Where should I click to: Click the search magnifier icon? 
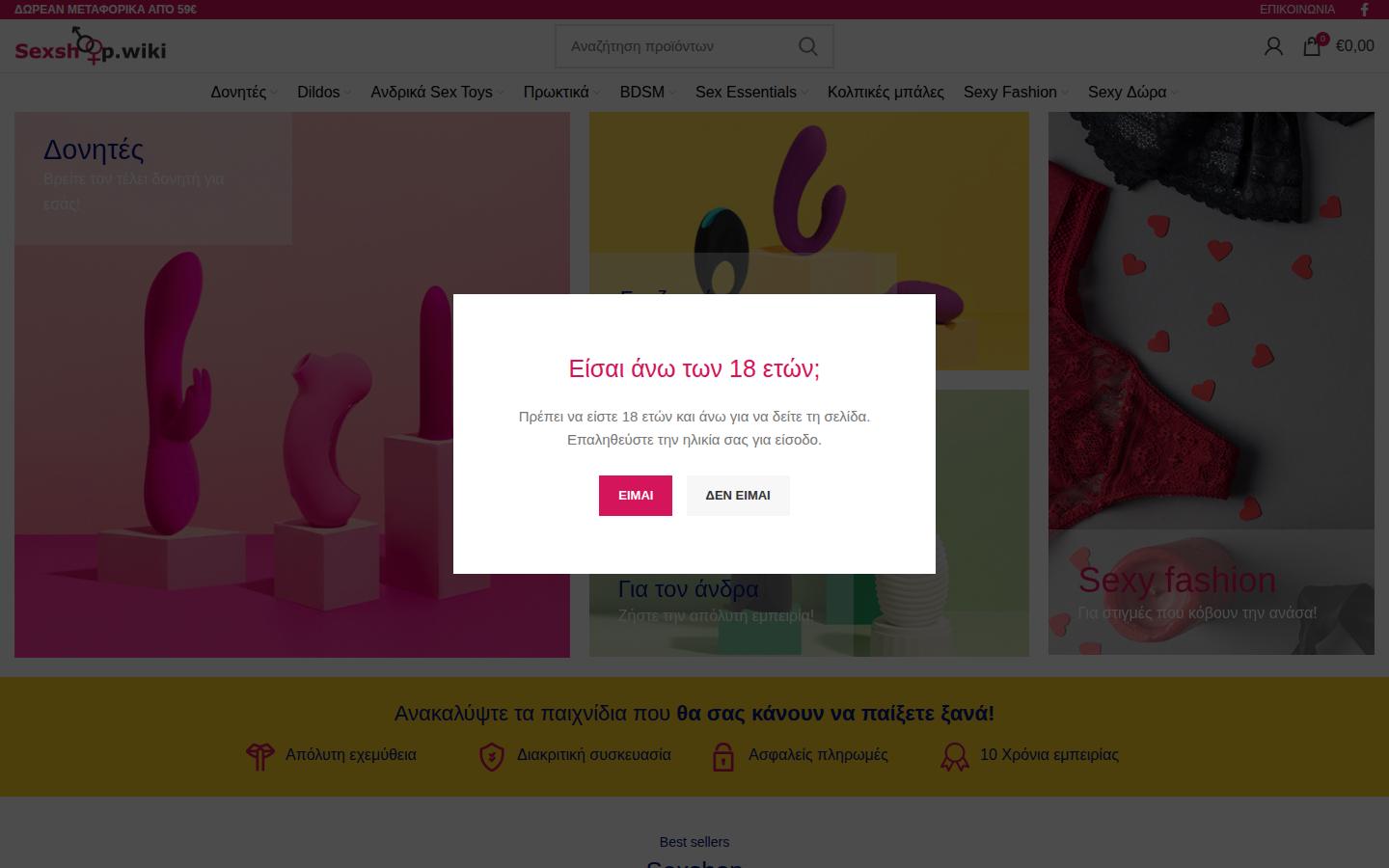808,46
